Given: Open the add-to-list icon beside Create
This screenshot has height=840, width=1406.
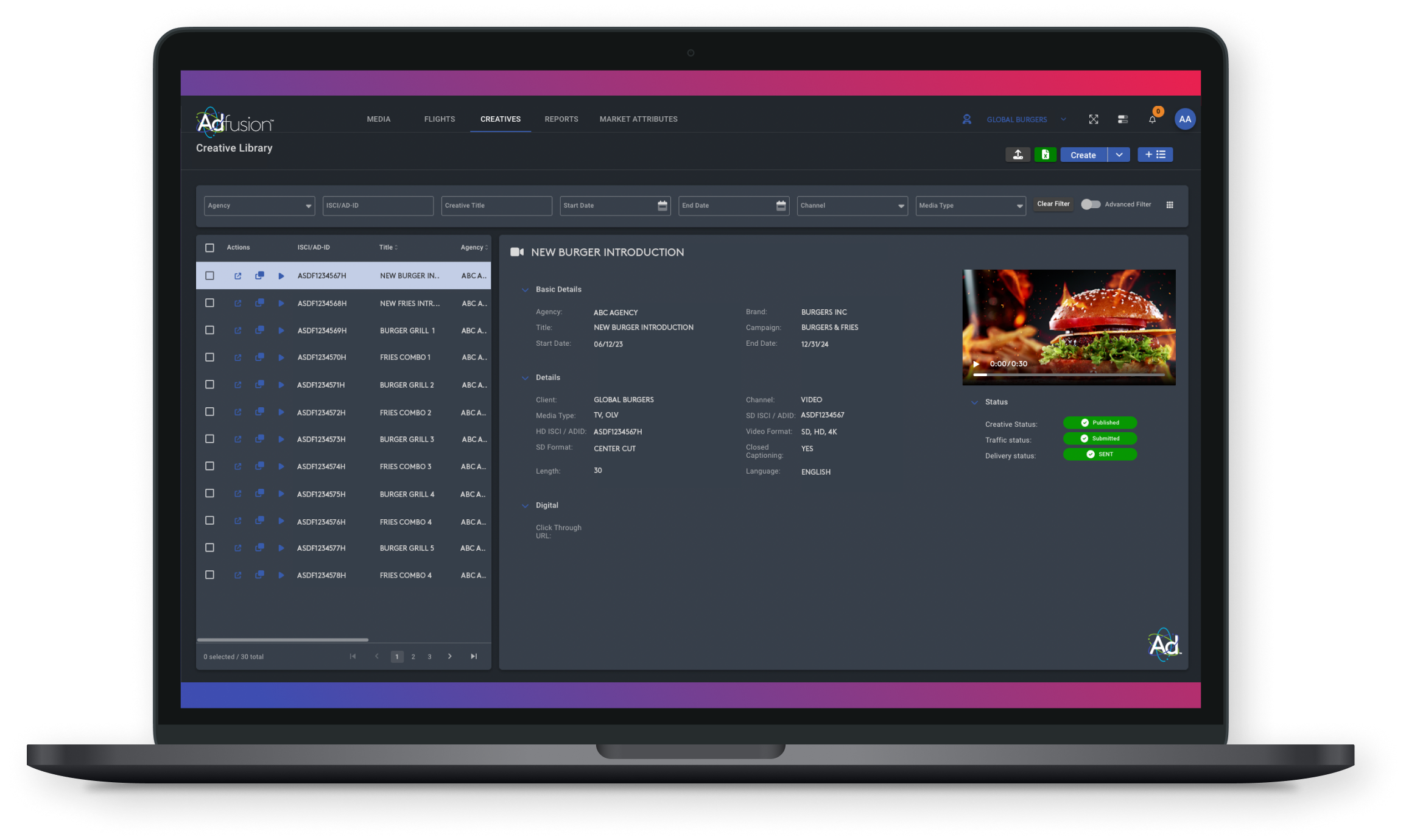Looking at the screenshot, I should 1155,154.
